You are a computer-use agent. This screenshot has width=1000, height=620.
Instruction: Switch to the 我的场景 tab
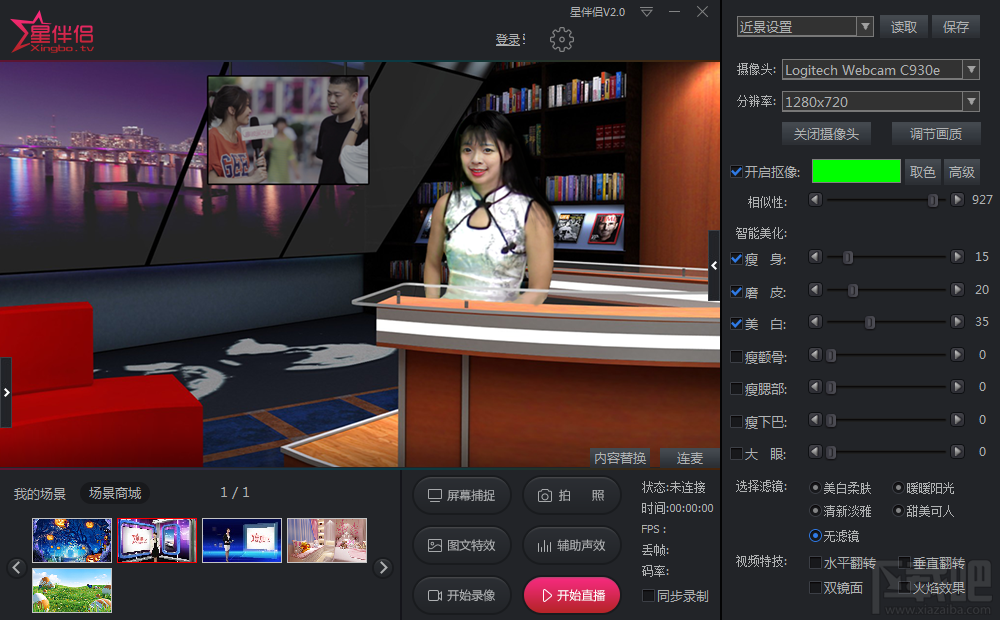(x=40, y=494)
